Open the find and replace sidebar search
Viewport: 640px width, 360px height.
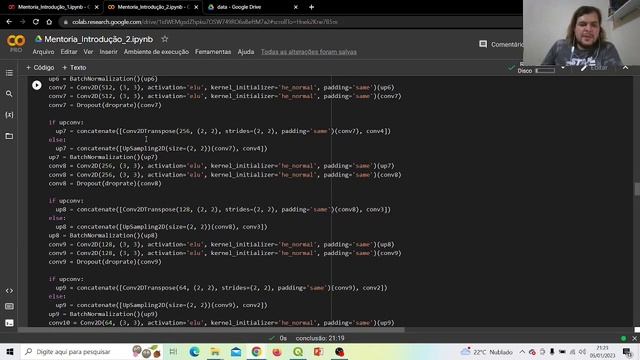[9, 94]
